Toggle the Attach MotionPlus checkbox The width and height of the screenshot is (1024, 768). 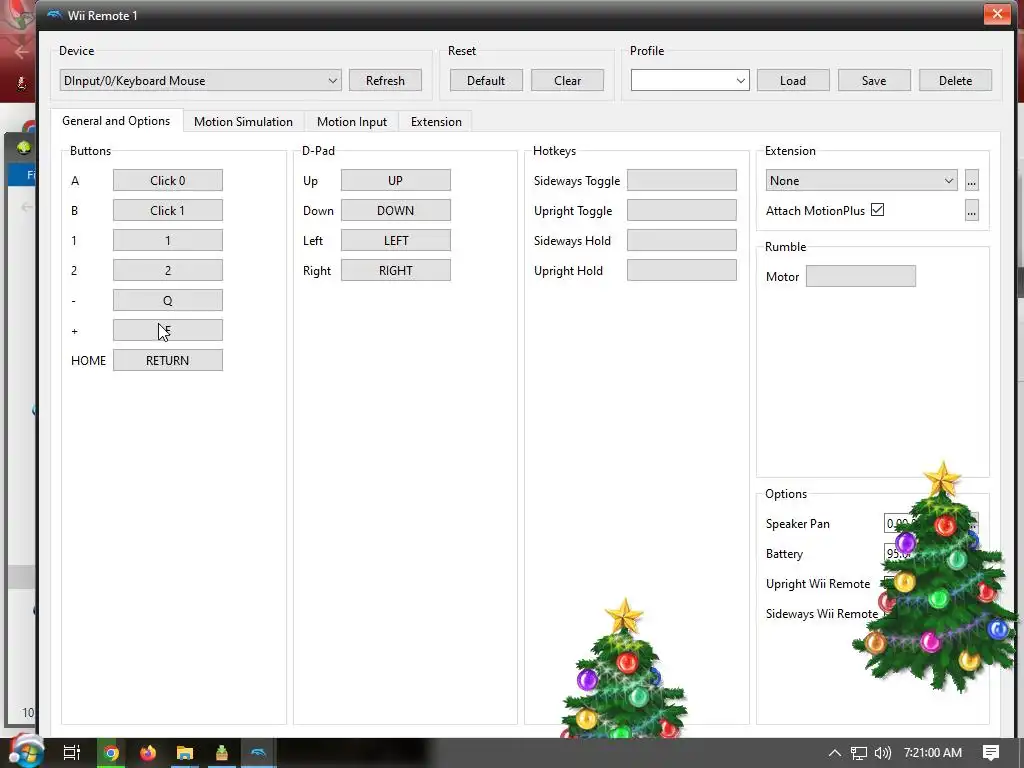click(878, 210)
